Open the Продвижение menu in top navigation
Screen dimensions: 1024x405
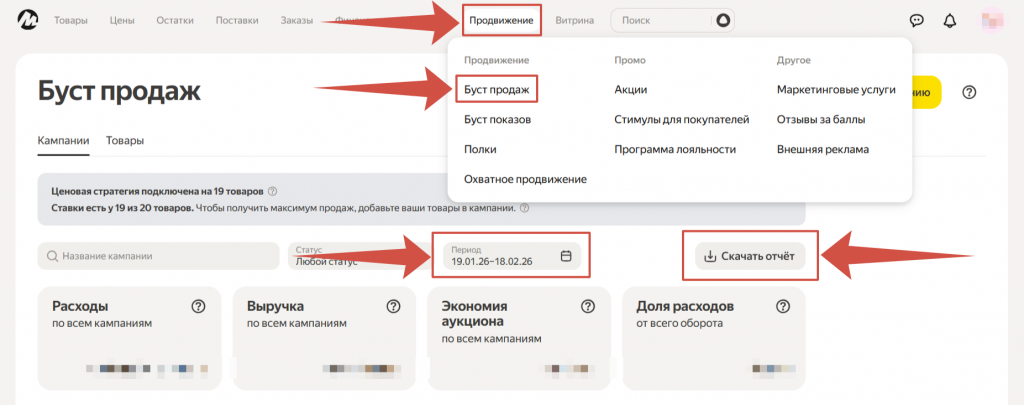click(x=502, y=20)
